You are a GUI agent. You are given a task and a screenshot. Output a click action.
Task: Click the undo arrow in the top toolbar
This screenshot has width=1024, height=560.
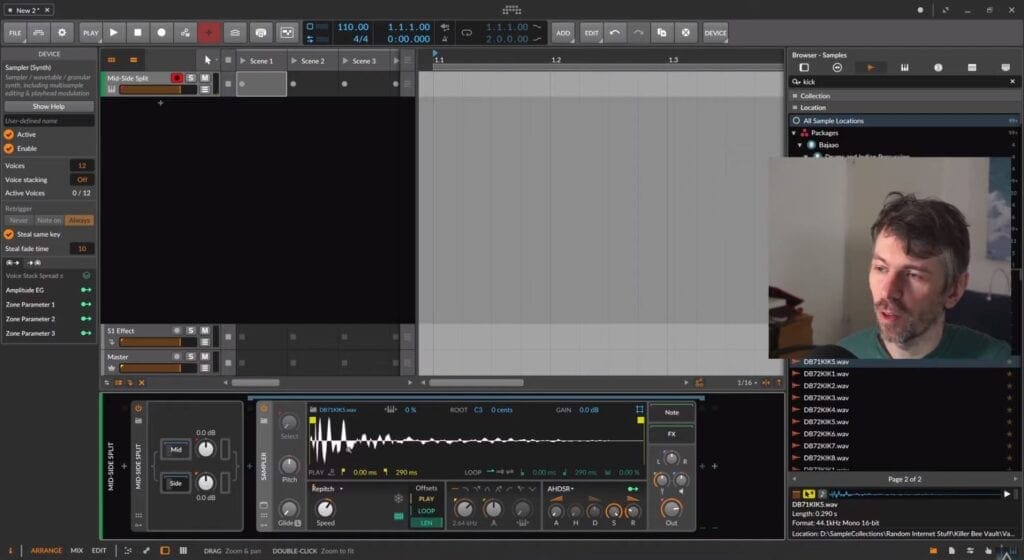click(x=615, y=33)
